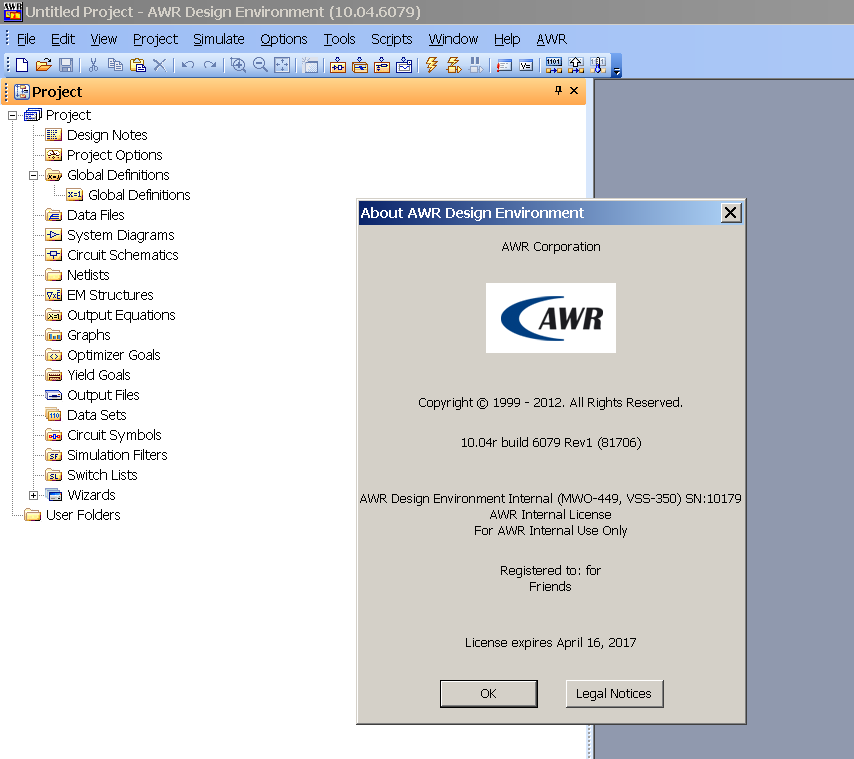The width and height of the screenshot is (854, 759).
Task: Open the File menu
Action: point(26,39)
